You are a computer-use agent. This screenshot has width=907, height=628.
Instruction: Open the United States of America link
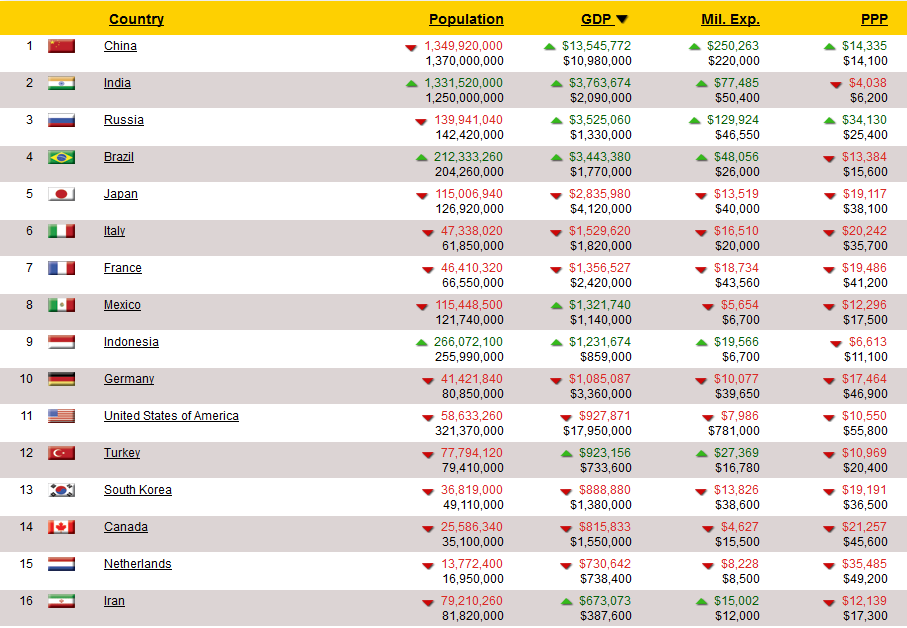(x=171, y=416)
